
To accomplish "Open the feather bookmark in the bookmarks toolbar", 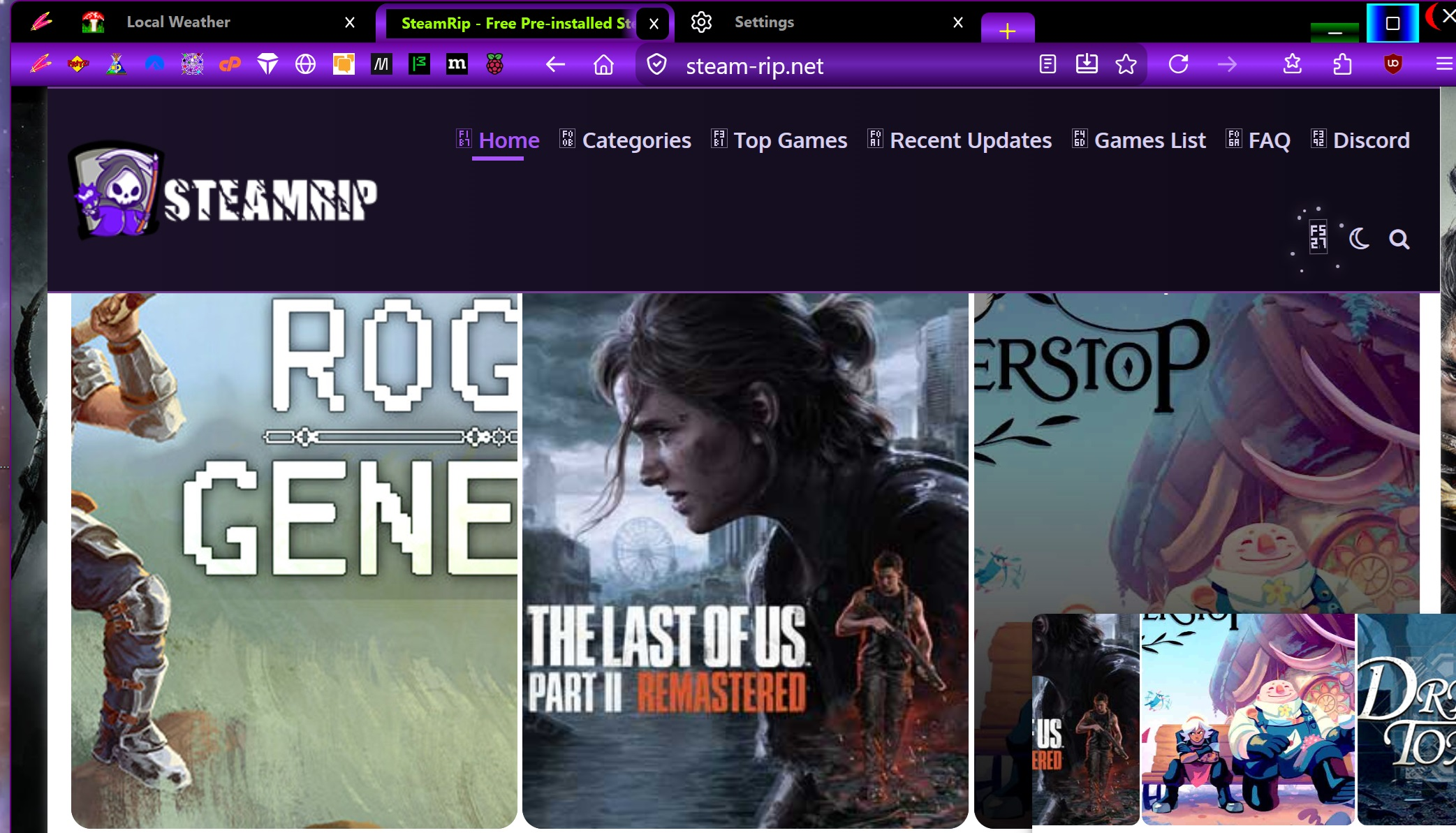I will click(41, 64).
